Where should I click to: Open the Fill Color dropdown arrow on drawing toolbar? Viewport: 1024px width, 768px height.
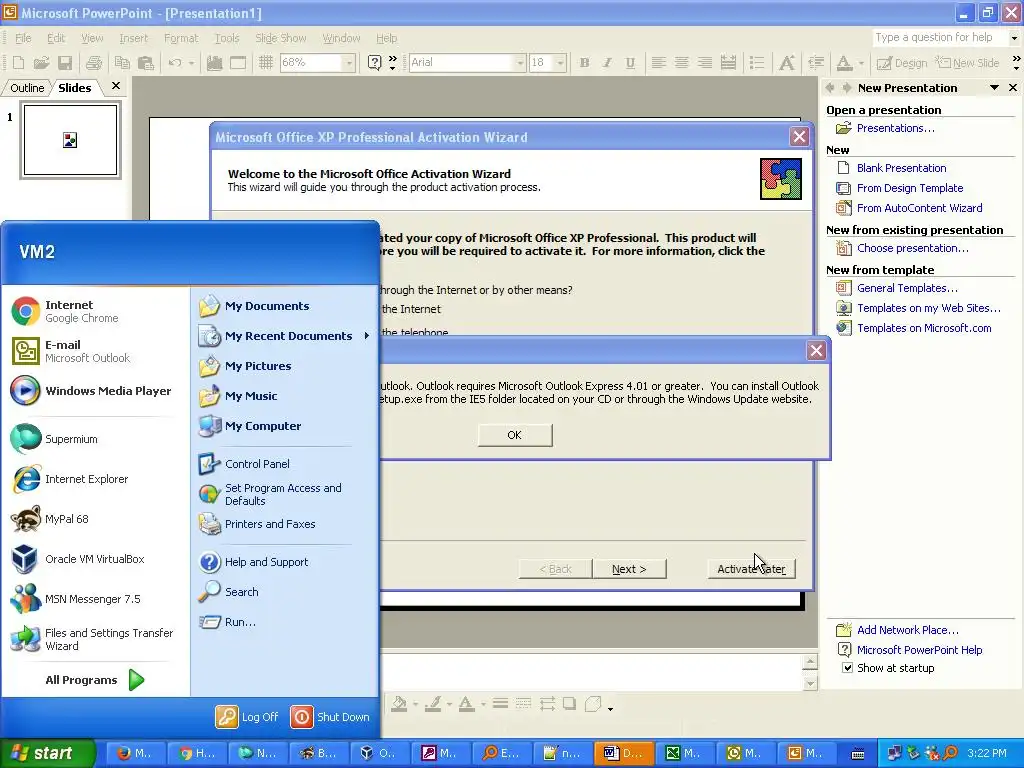click(415, 704)
